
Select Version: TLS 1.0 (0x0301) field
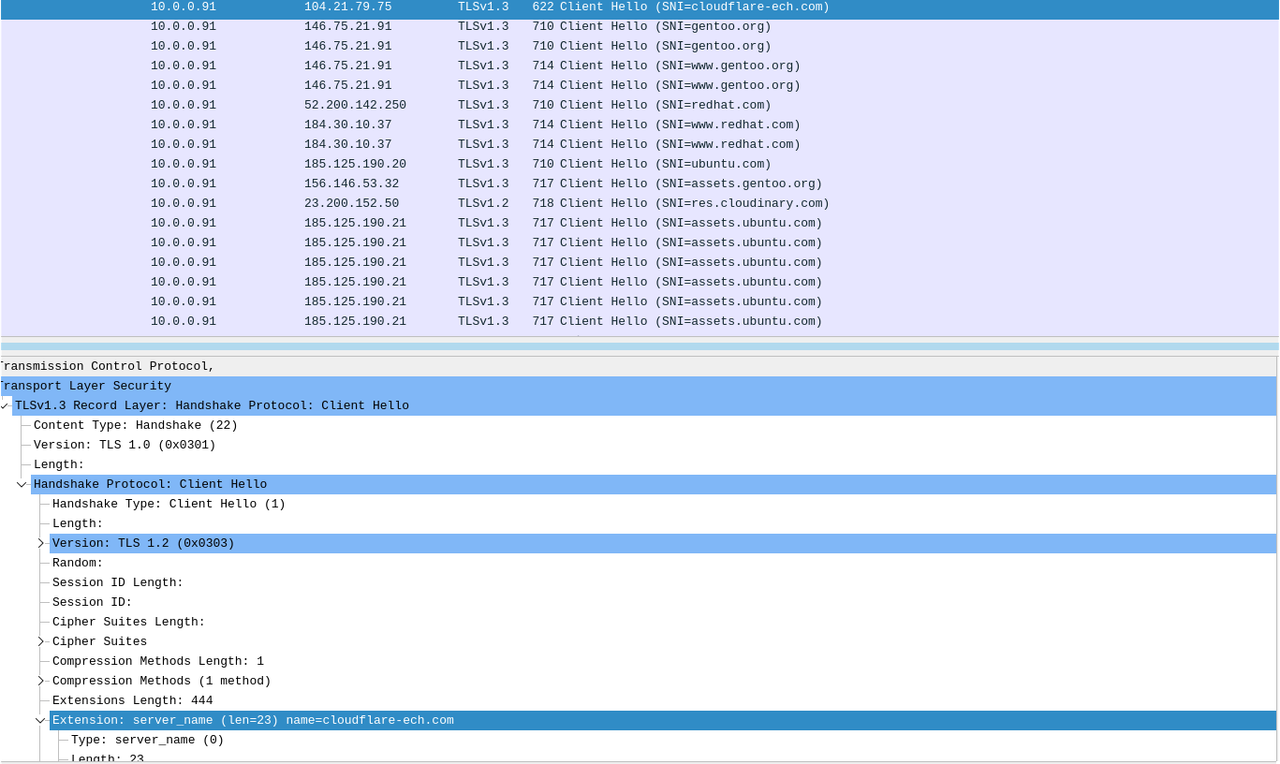tap(124, 445)
